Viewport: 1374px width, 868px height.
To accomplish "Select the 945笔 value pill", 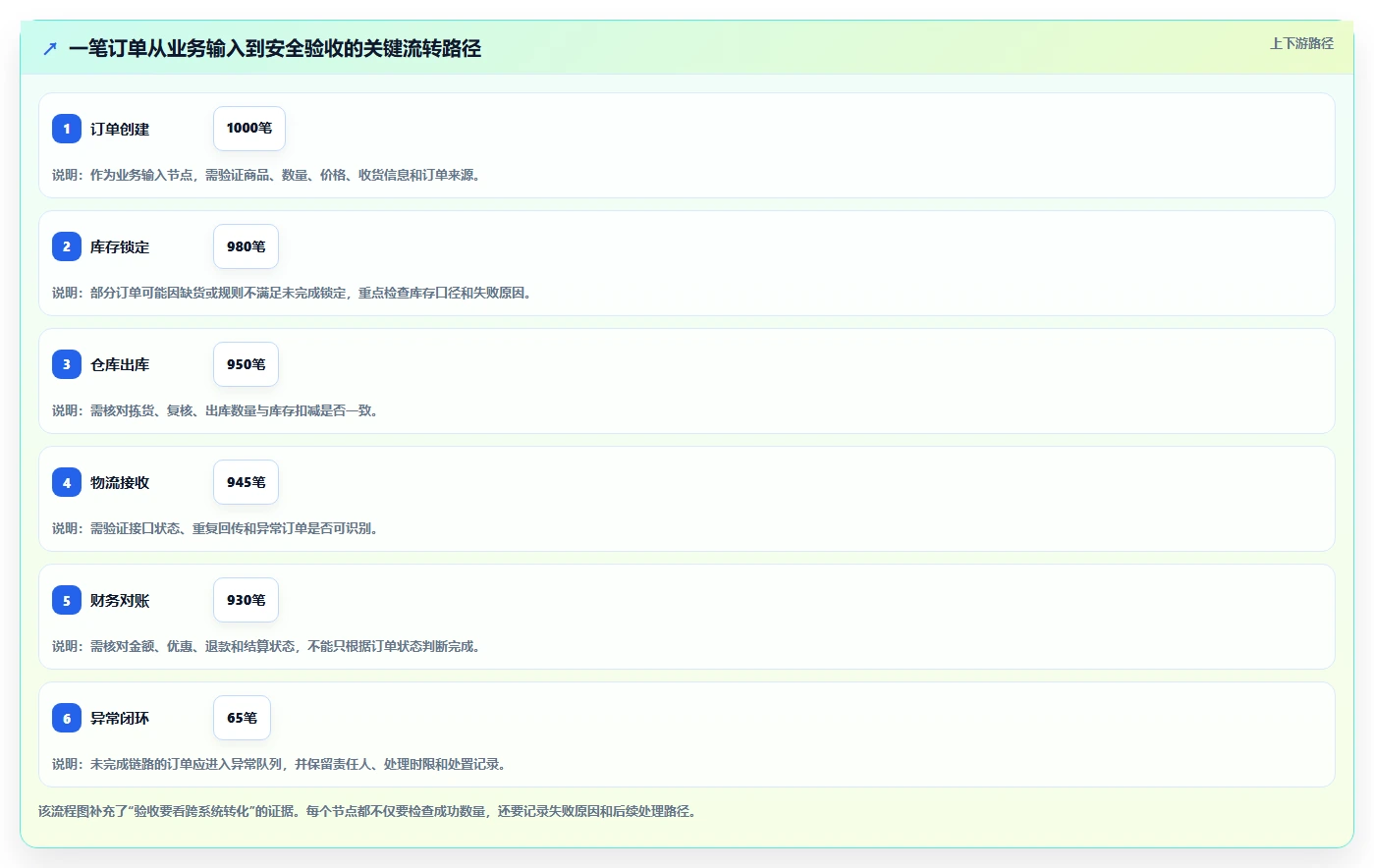I will tap(246, 482).
